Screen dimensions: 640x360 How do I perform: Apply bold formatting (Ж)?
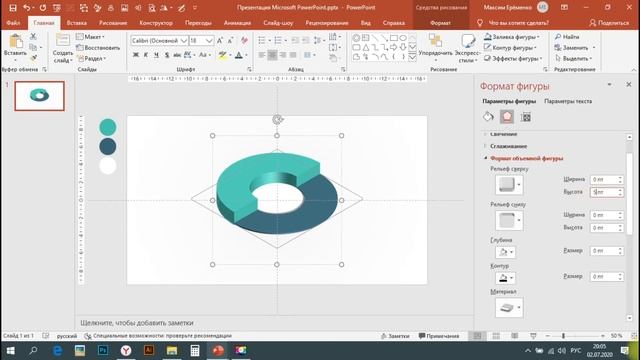tap(136, 55)
